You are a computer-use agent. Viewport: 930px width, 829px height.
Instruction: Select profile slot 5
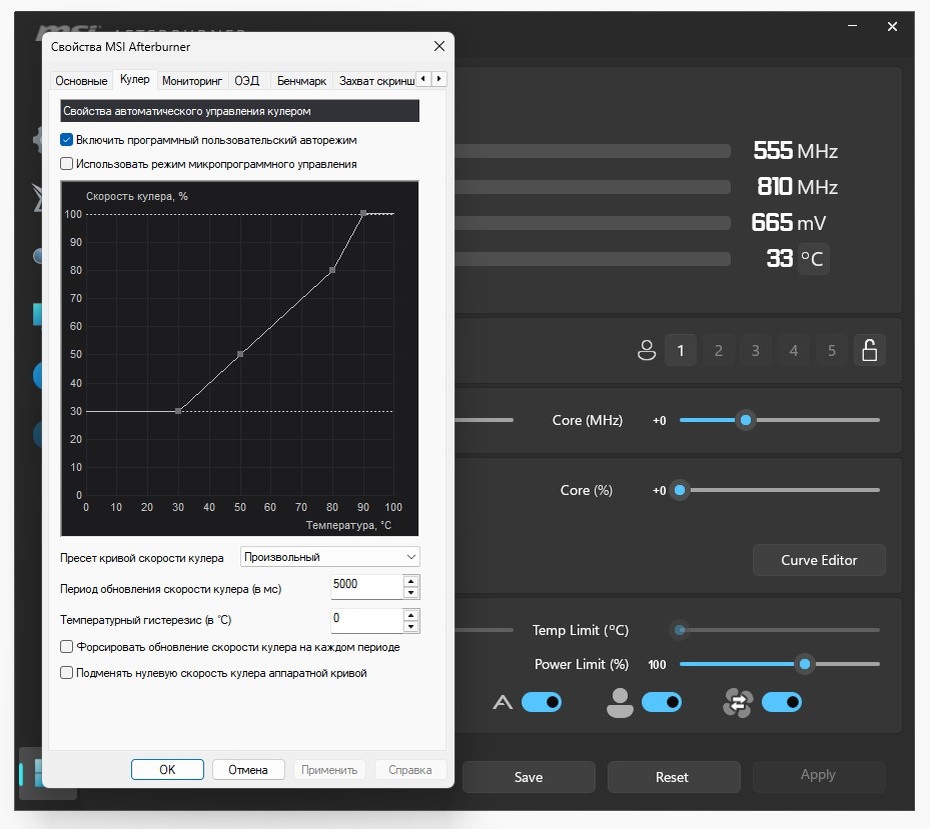pyautogui.click(x=832, y=350)
